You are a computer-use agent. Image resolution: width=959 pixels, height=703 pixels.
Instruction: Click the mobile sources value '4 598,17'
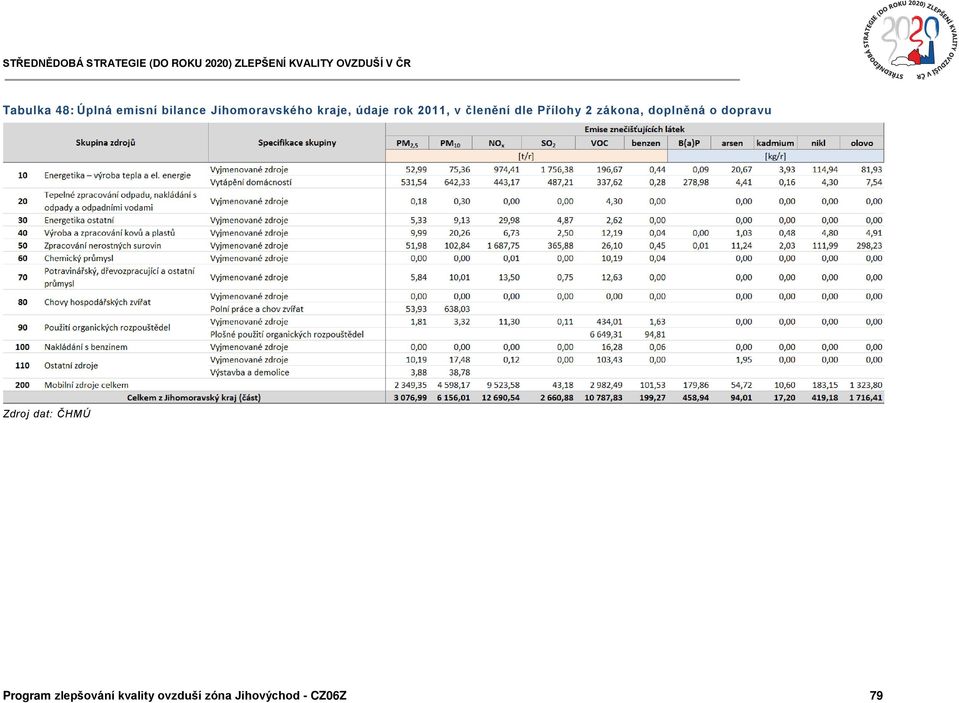[453, 385]
